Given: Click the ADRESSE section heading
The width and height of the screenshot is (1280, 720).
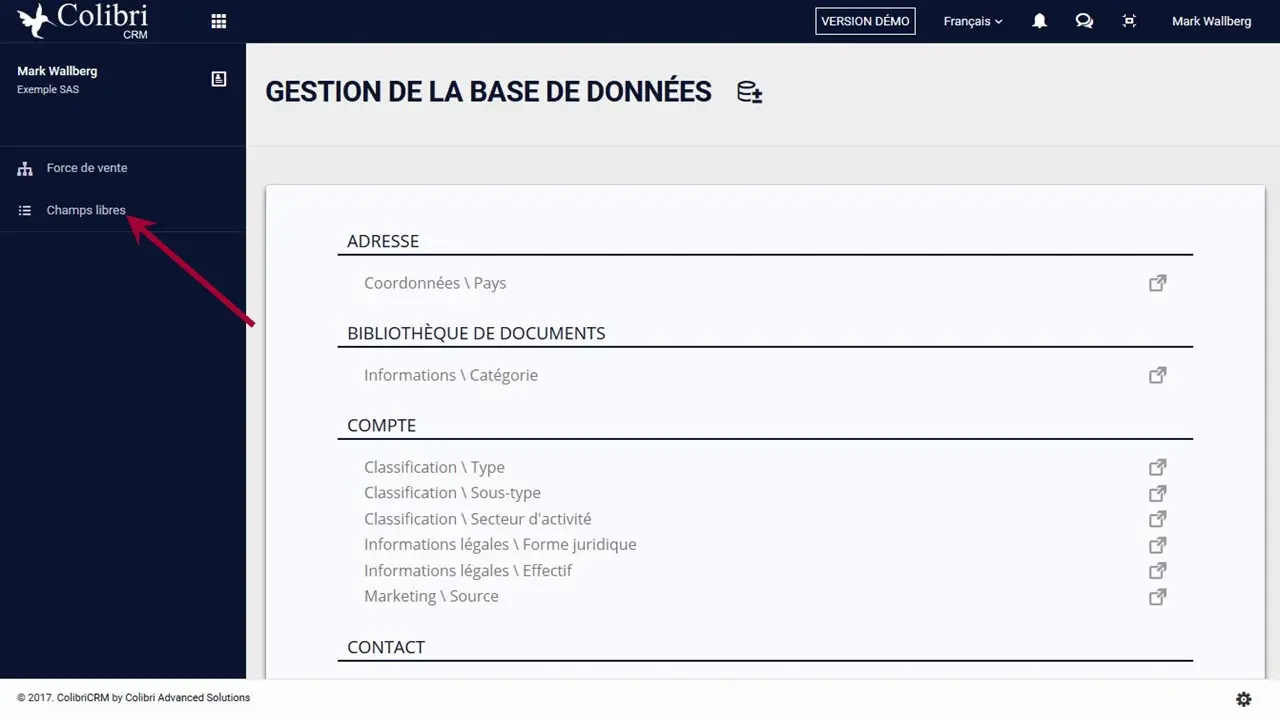Looking at the screenshot, I should click(383, 241).
